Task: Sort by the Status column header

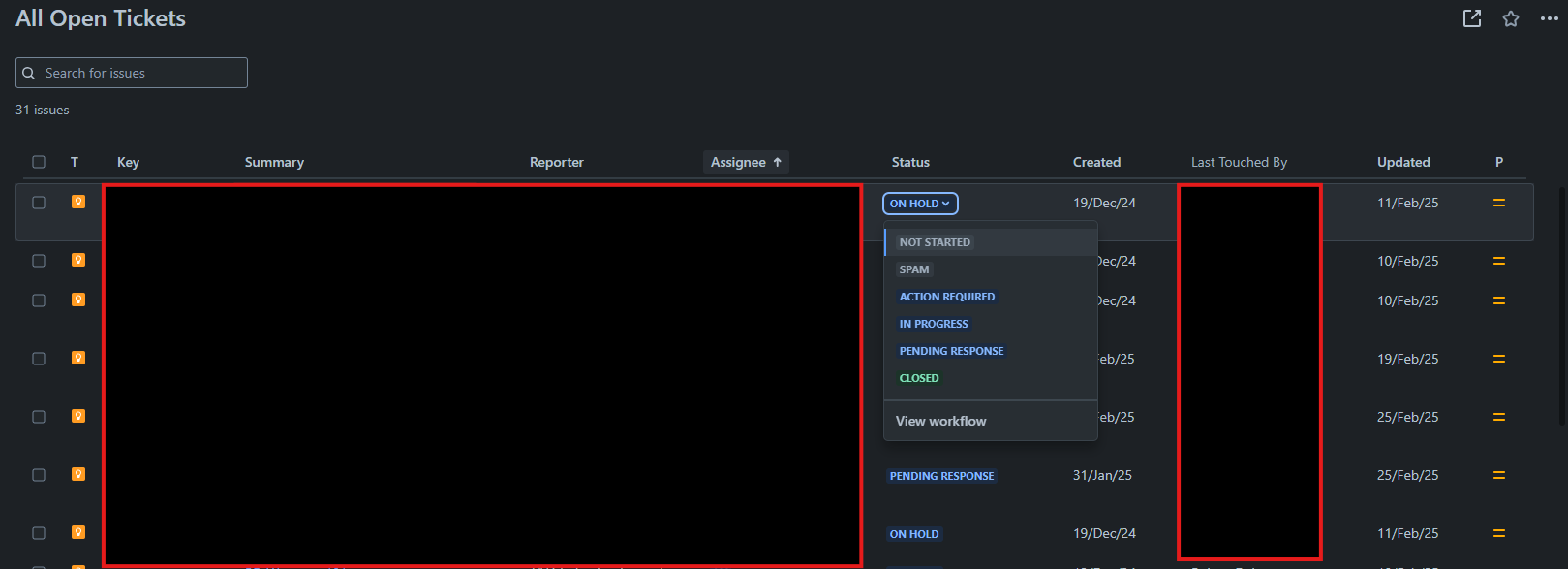Action: pyautogui.click(x=910, y=162)
